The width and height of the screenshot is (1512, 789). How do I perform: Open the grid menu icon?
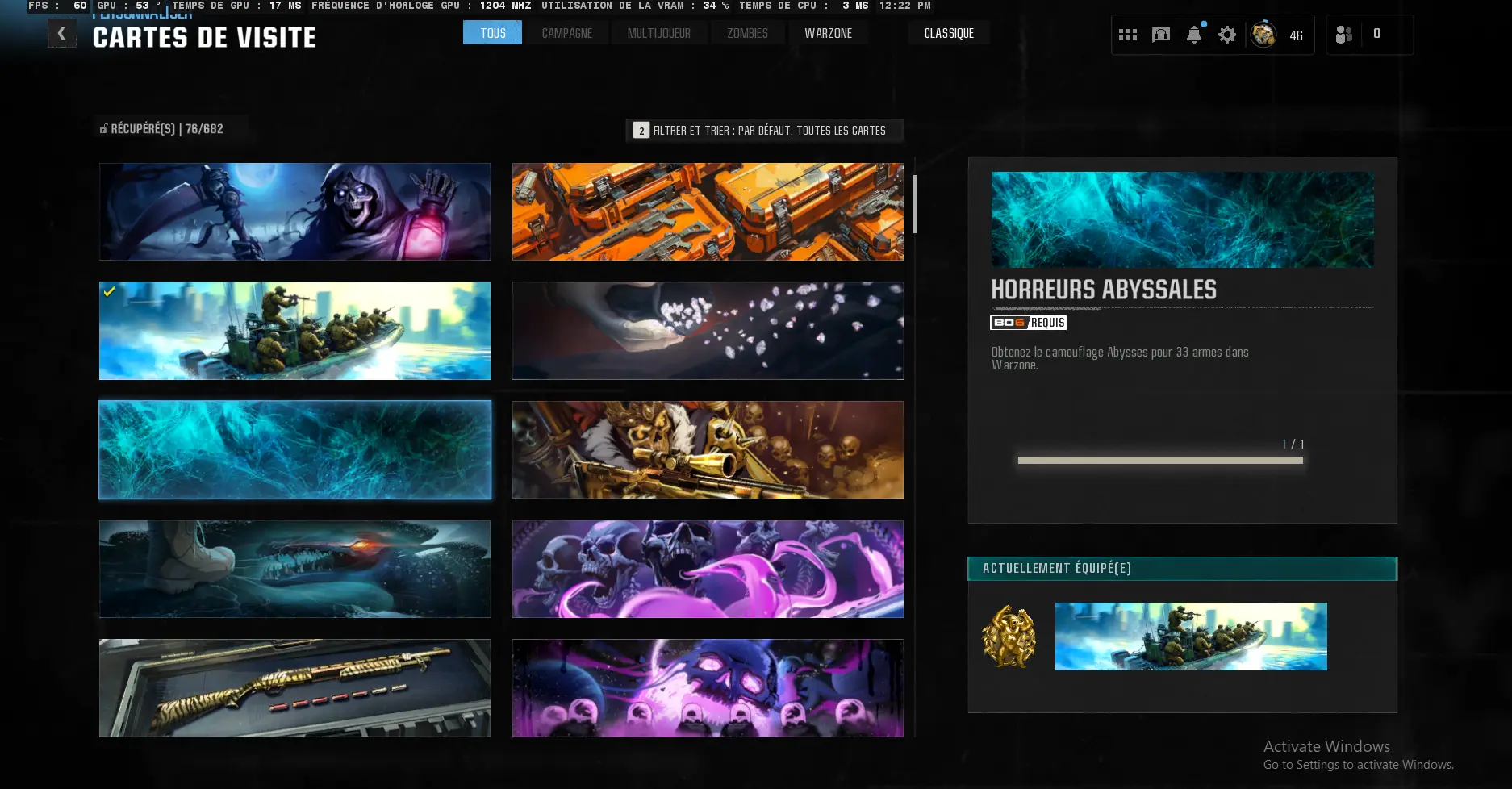click(x=1127, y=35)
